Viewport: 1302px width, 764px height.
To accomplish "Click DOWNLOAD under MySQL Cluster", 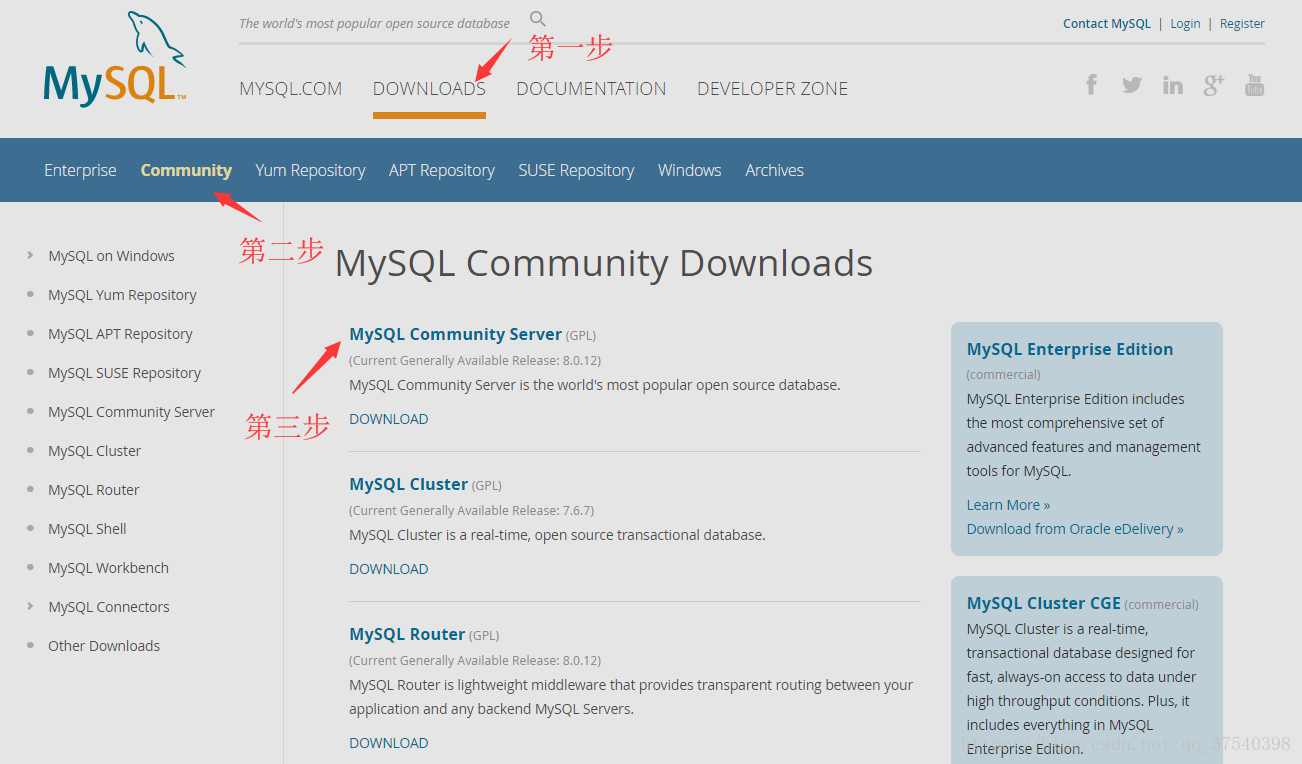I will 388,569.
